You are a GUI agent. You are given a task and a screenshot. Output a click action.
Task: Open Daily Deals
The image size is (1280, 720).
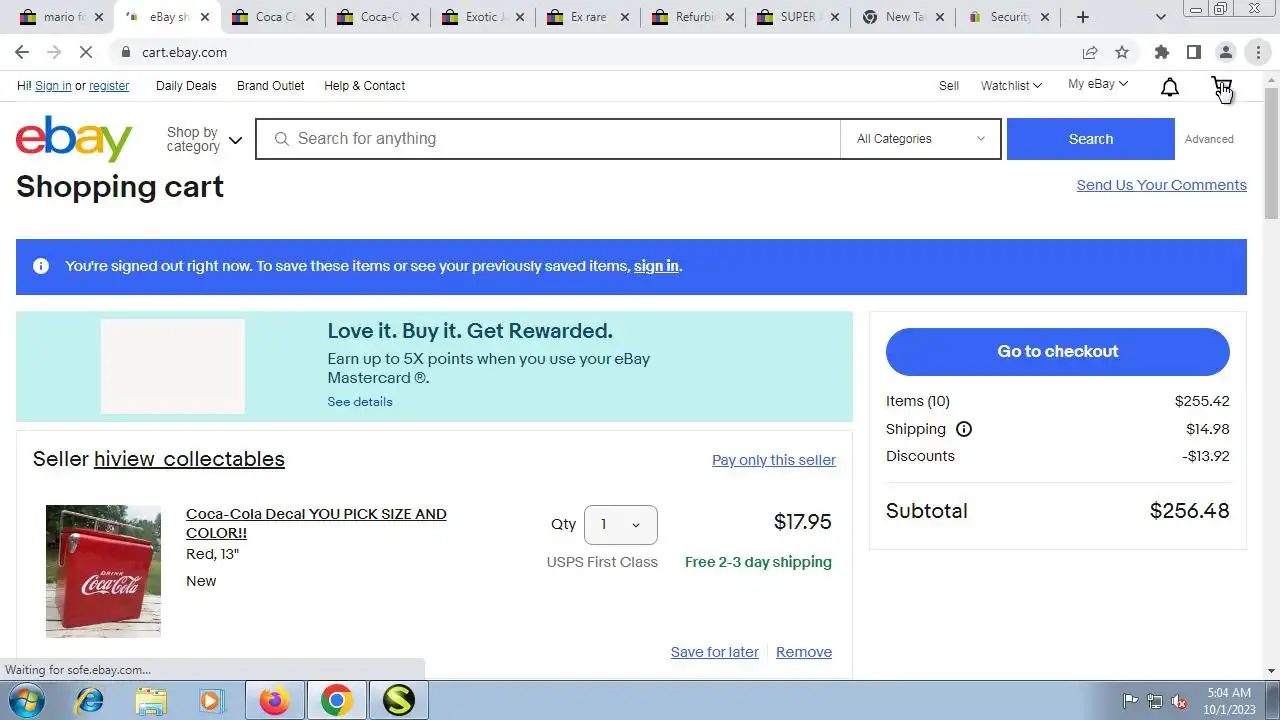coord(186,86)
